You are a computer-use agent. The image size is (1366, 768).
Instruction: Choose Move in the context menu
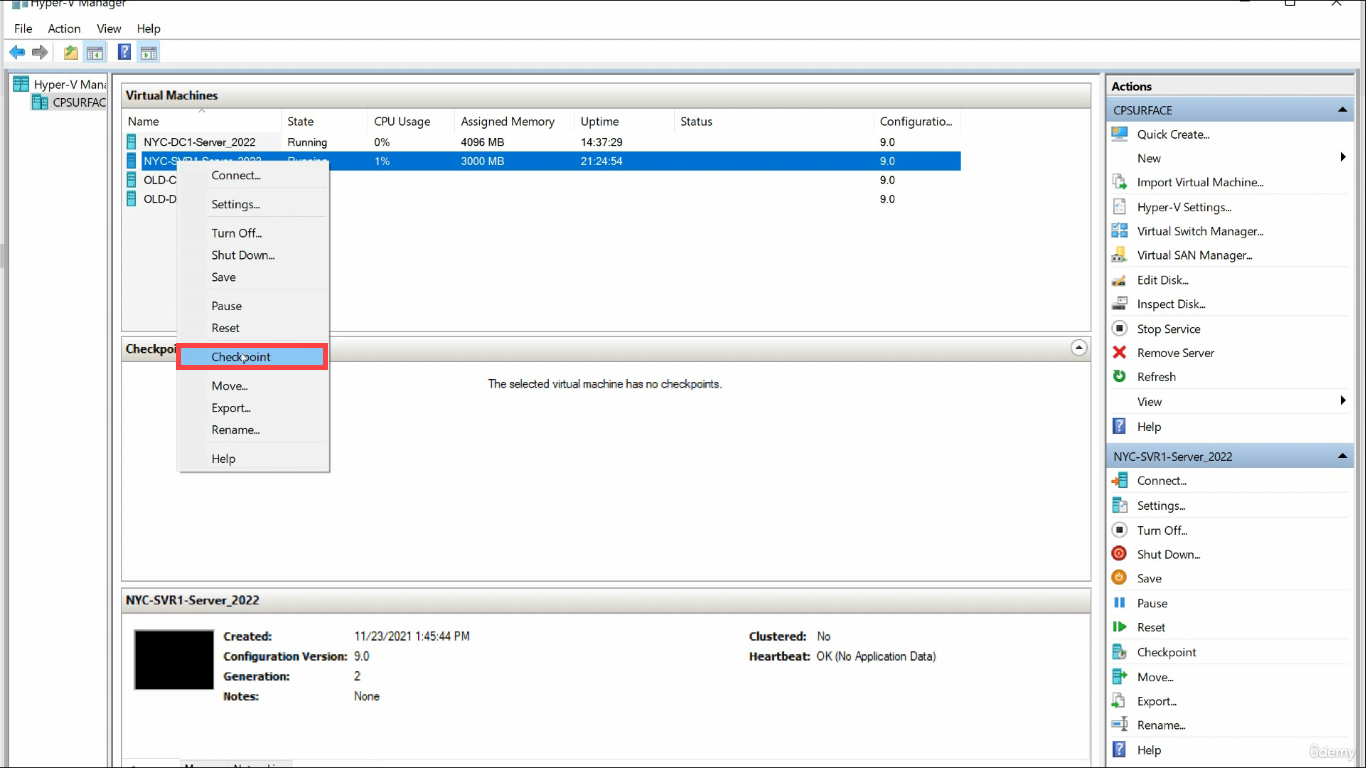click(x=253, y=386)
